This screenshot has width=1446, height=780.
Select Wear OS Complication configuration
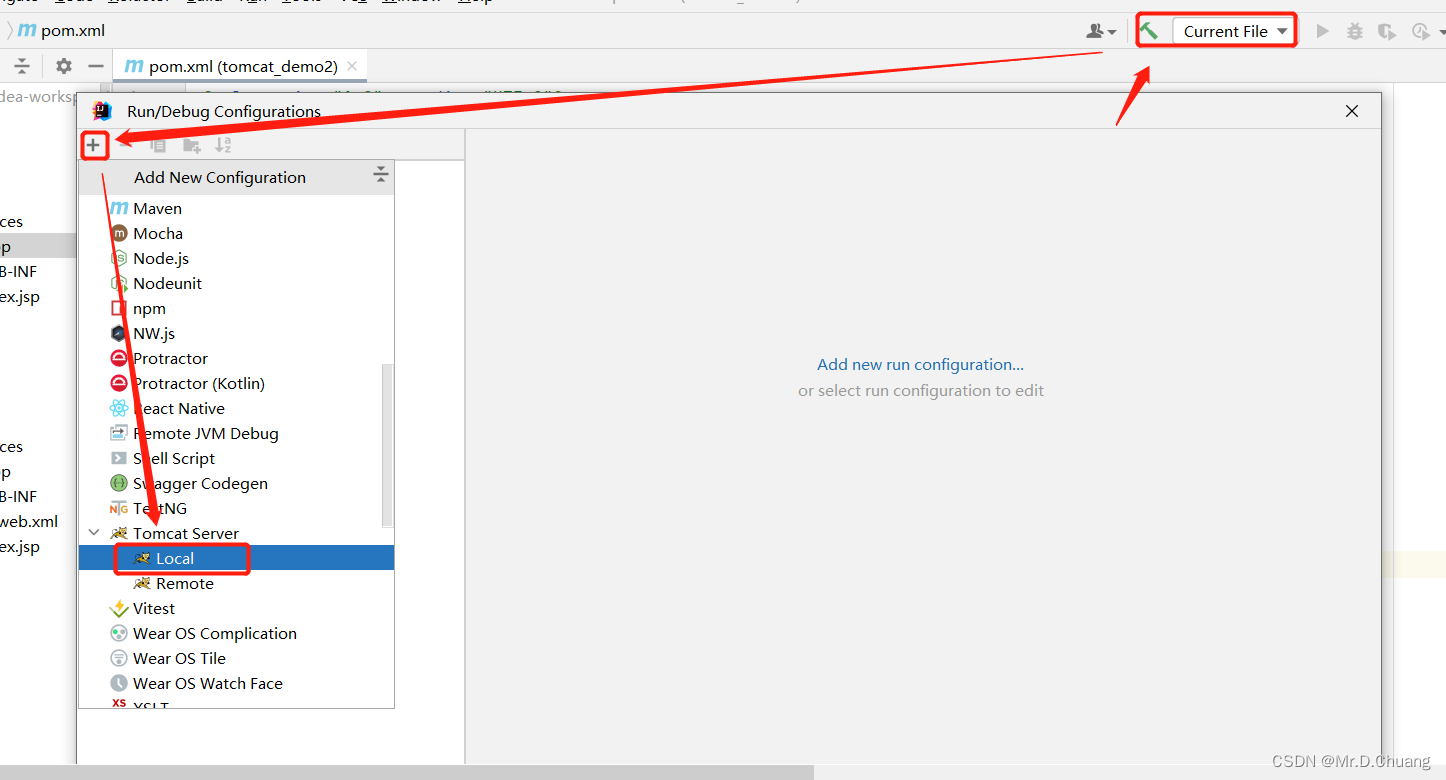click(236, 633)
